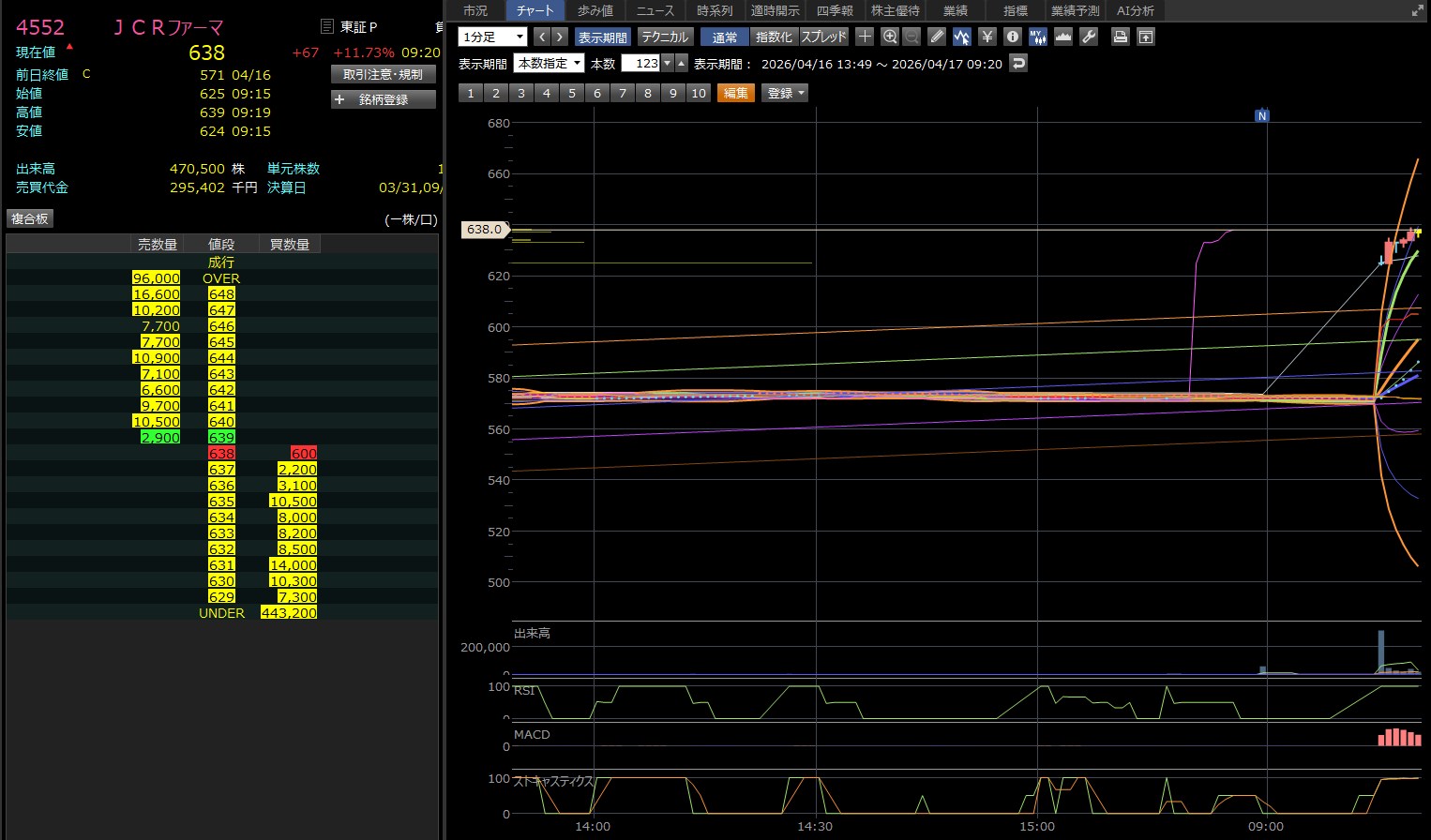Click the info circle icon

[x=1012, y=37]
